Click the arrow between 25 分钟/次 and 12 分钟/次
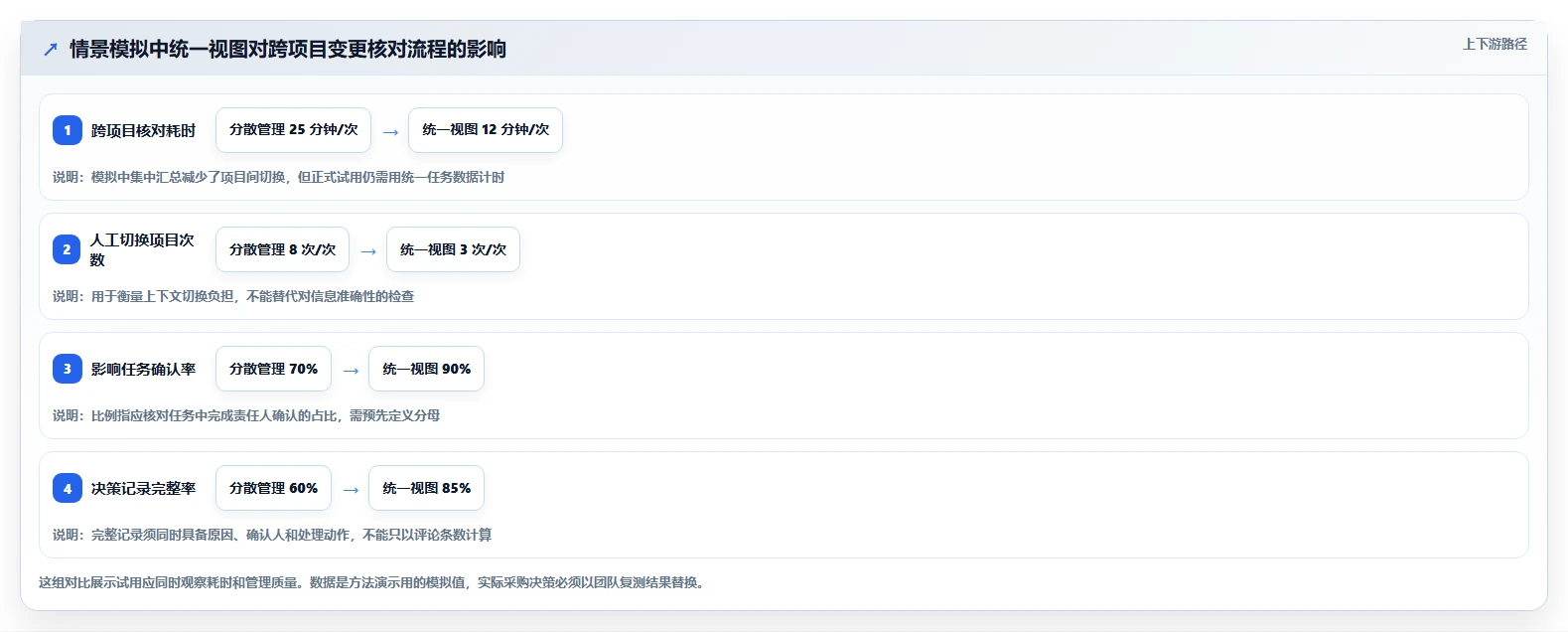The width and height of the screenshot is (1568, 632). coord(390,132)
